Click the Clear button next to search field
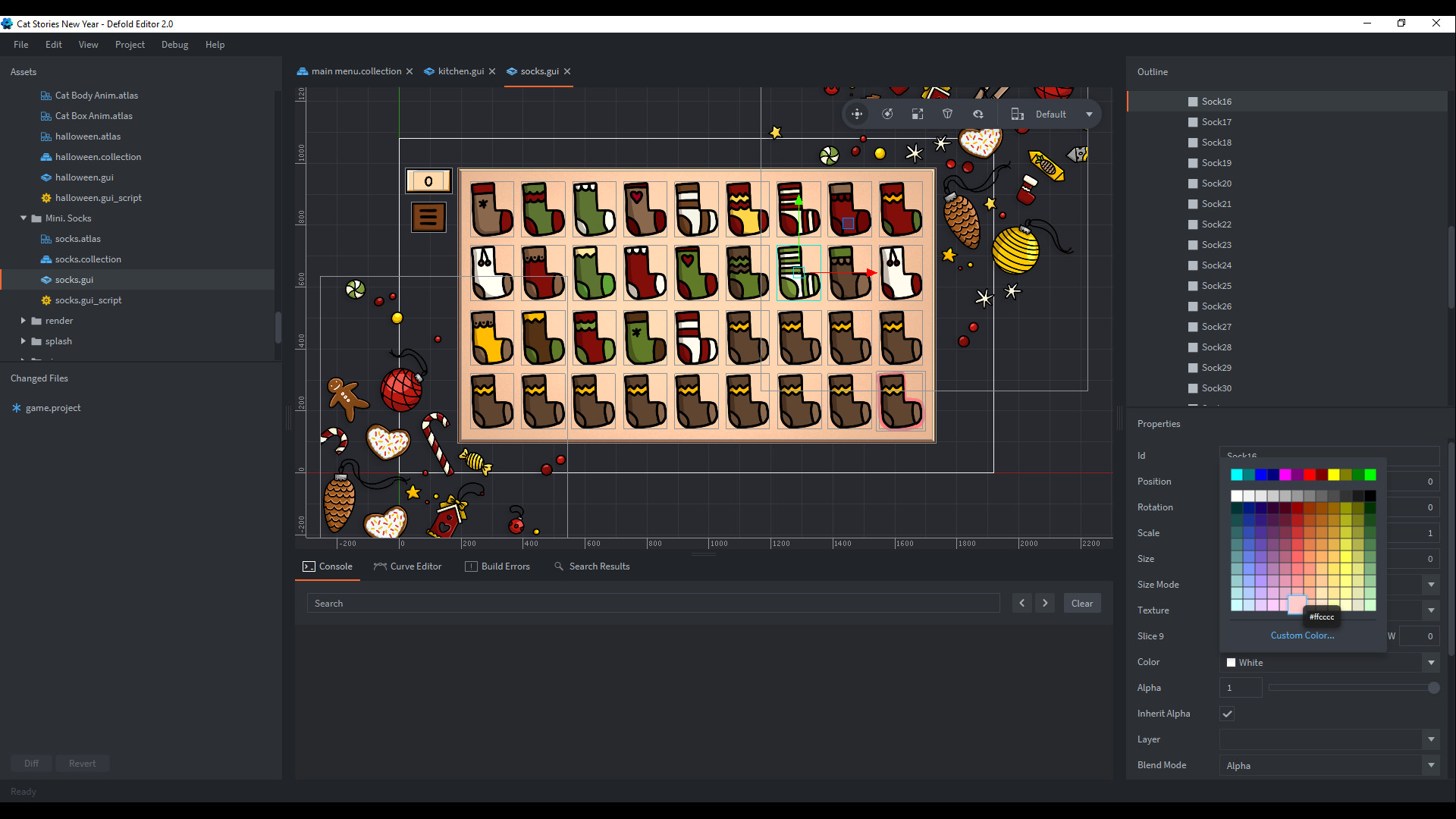This screenshot has width=1456, height=819. 1081,603
